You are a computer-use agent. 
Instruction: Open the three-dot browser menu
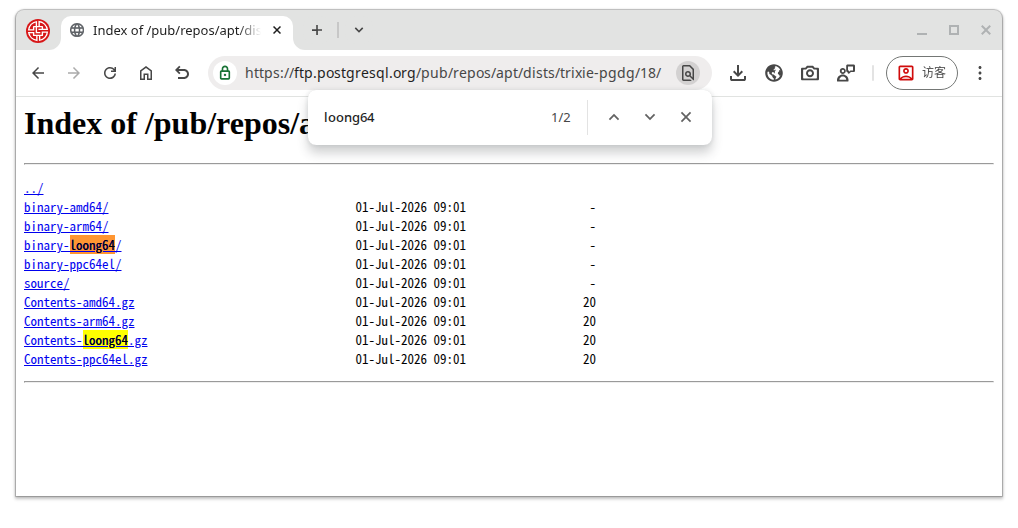[x=980, y=73]
